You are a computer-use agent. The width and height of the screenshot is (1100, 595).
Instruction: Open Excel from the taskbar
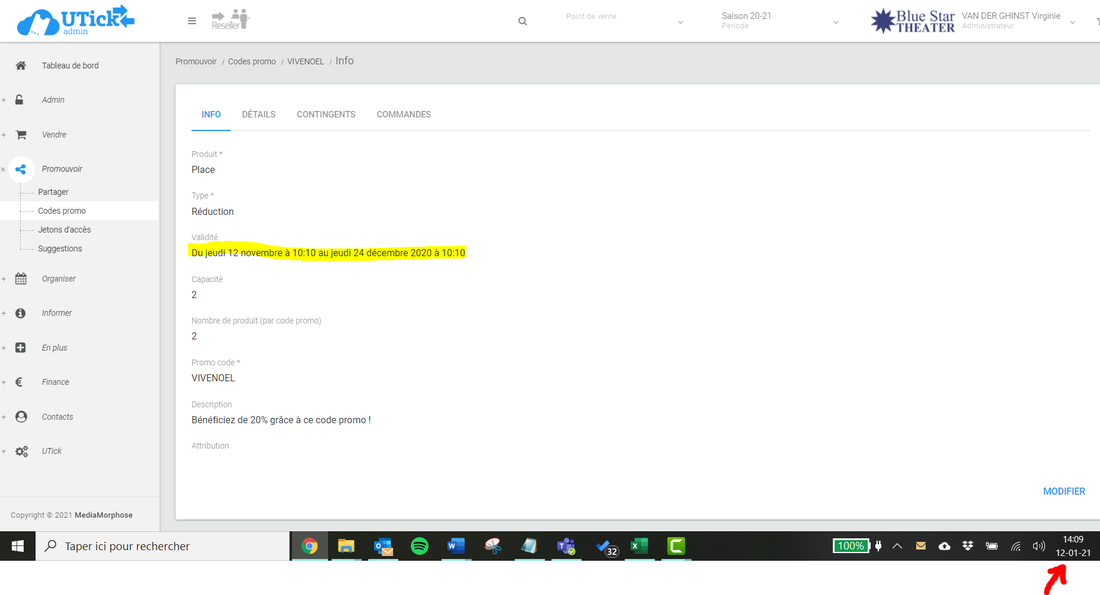639,546
